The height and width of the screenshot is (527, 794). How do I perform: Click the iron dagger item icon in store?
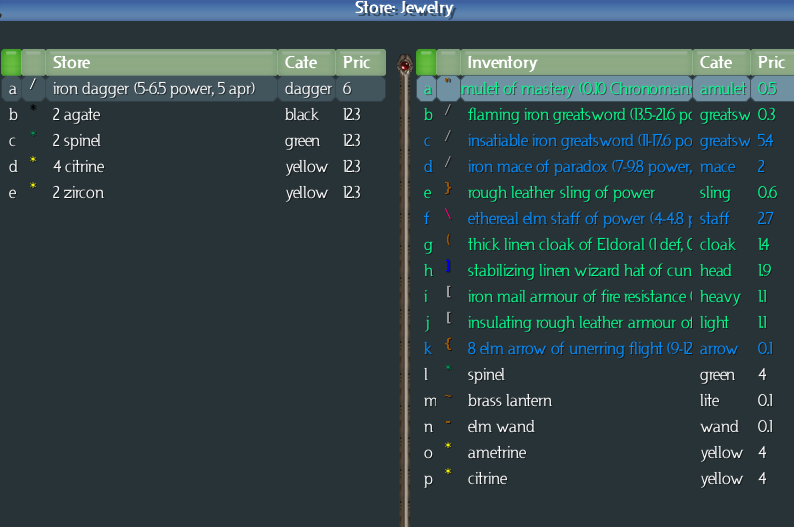[x=33, y=88]
